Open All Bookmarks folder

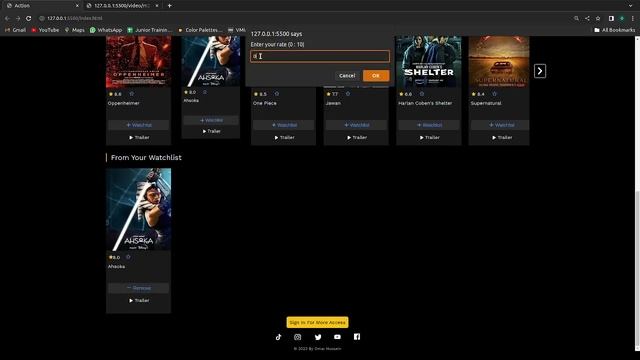(x=614, y=30)
